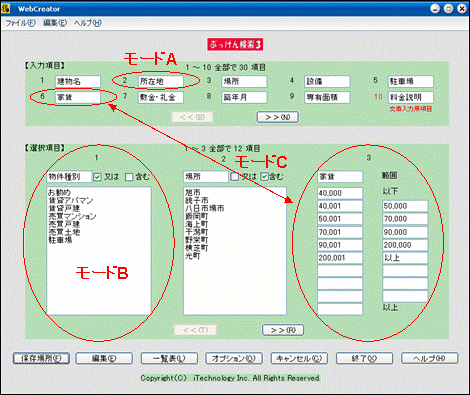Click the >>(N) next input items button

pos(278,117)
